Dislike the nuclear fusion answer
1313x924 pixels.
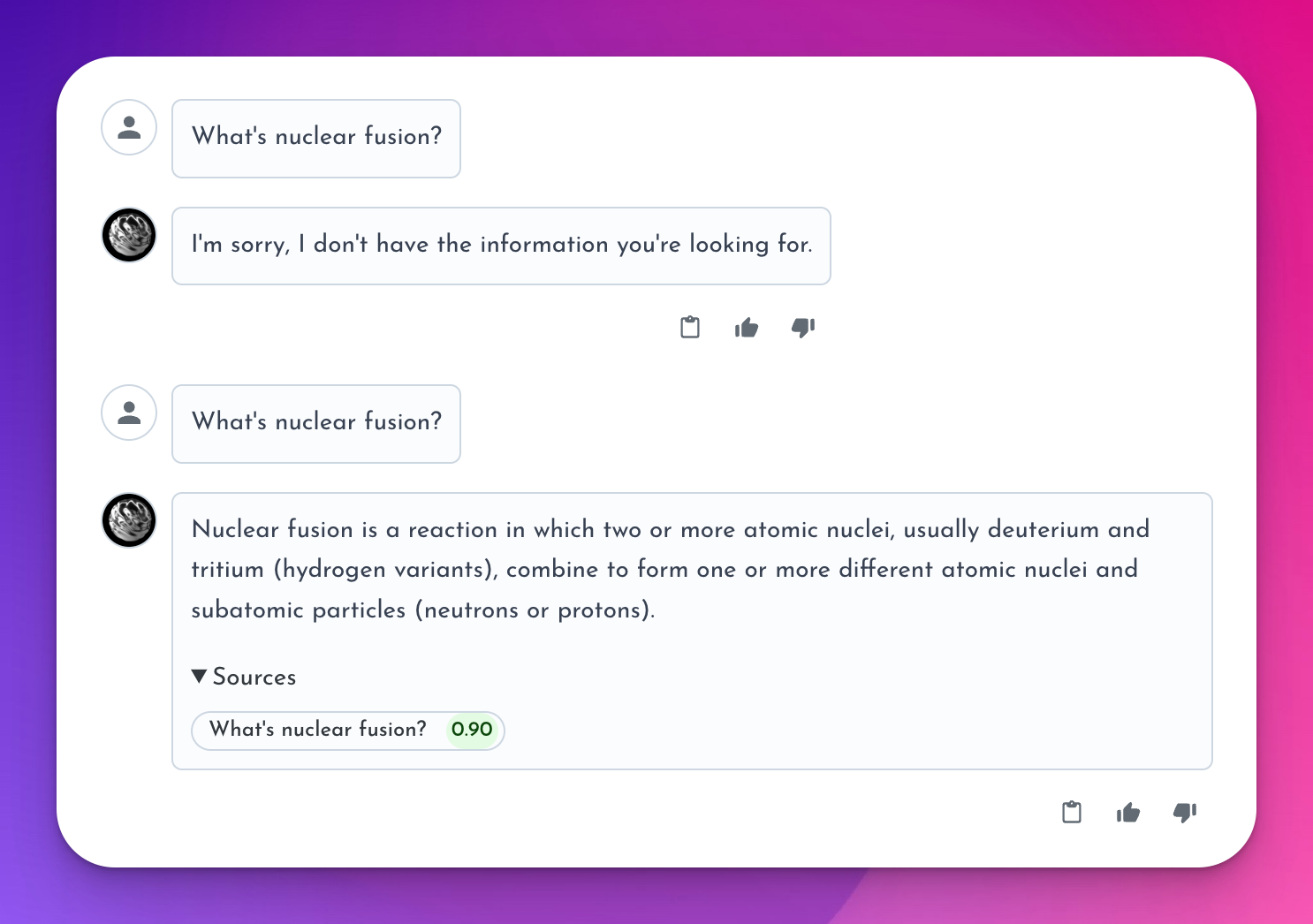coord(1185,812)
